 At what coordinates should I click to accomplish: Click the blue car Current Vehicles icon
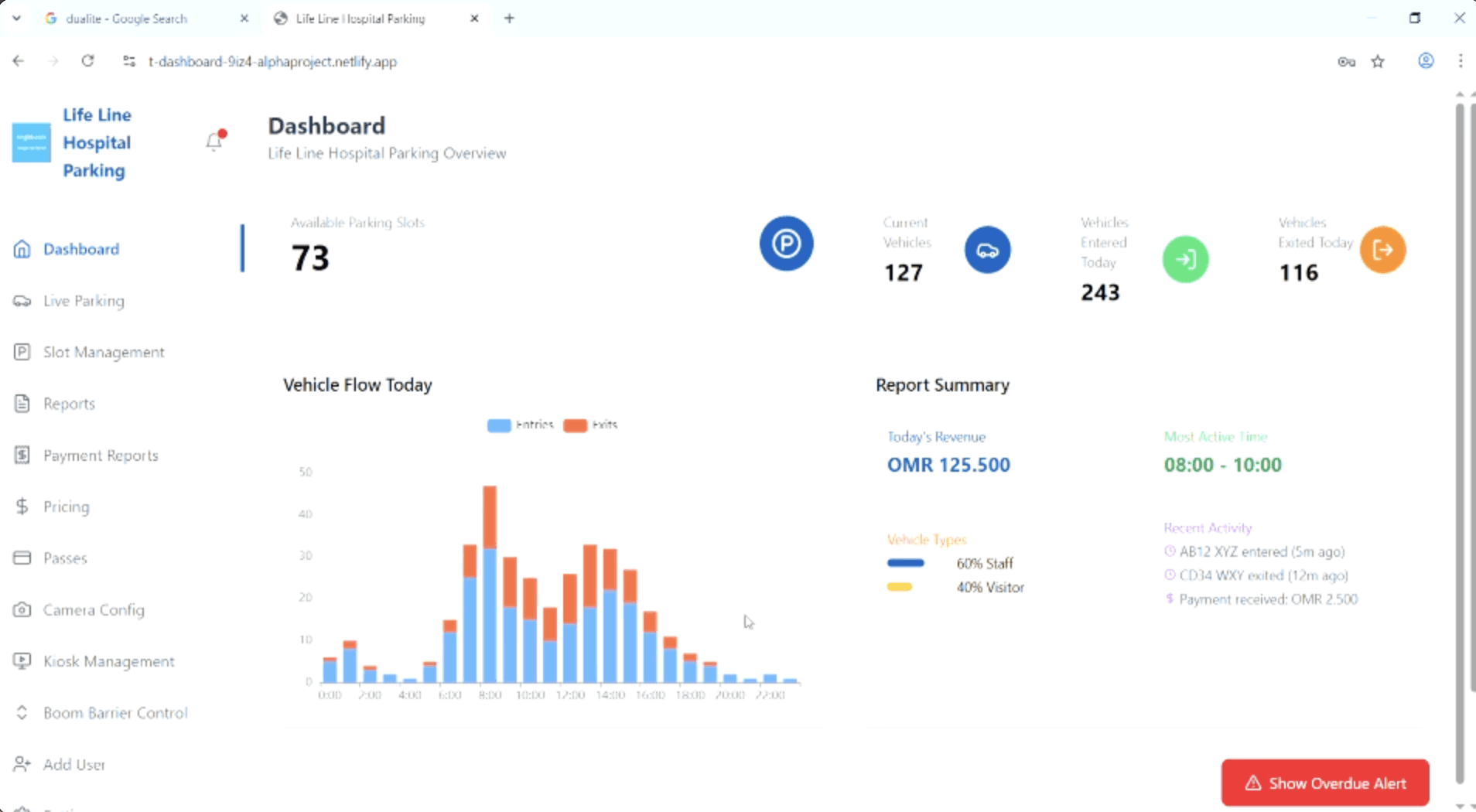pos(987,250)
